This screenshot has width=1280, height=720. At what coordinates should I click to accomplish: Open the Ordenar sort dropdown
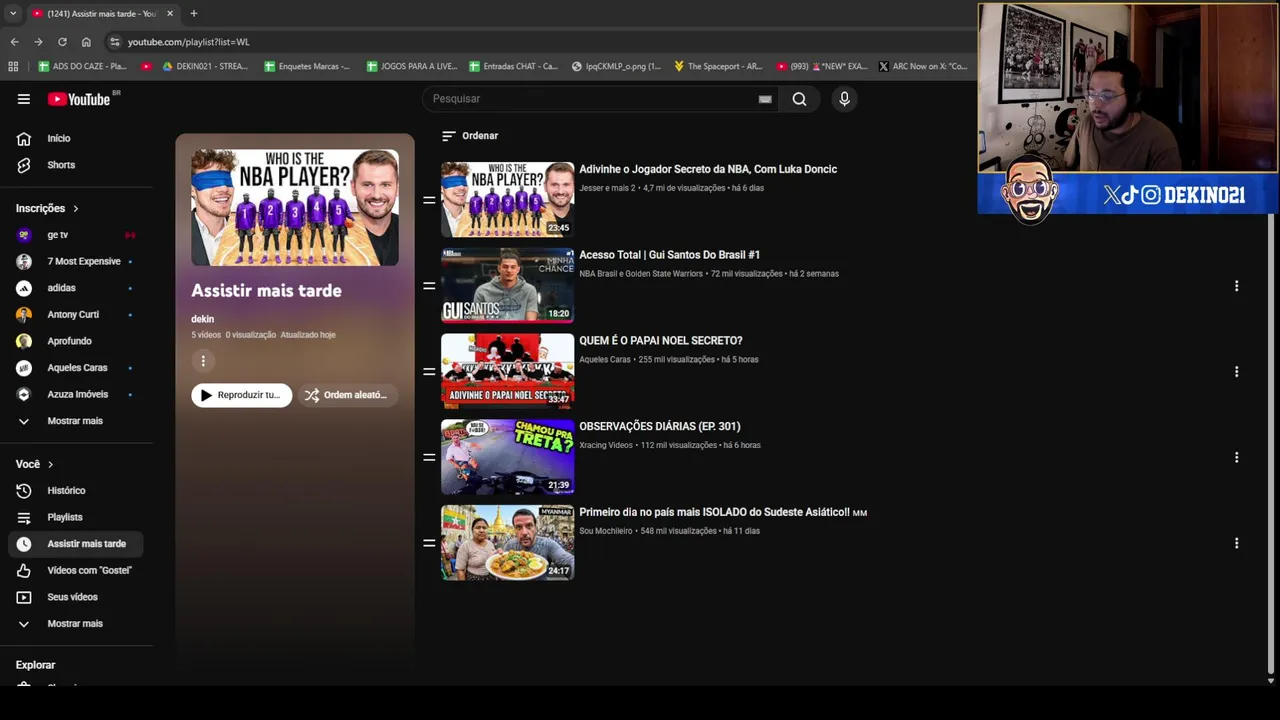pyautogui.click(x=470, y=136)
